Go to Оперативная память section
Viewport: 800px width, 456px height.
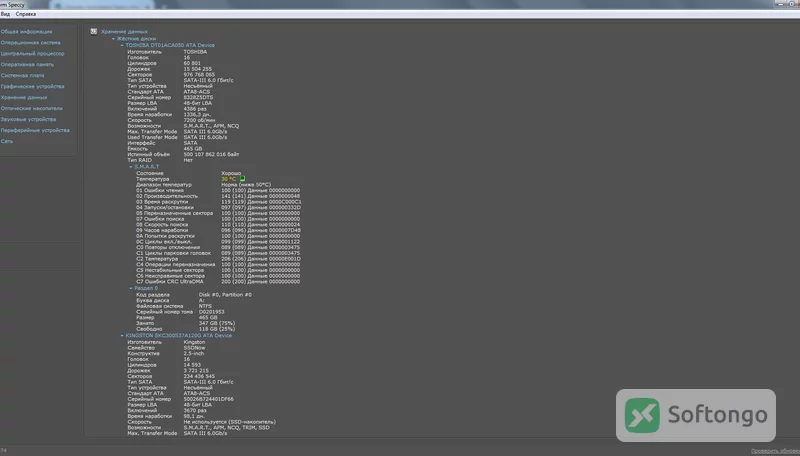coord(27,65)
